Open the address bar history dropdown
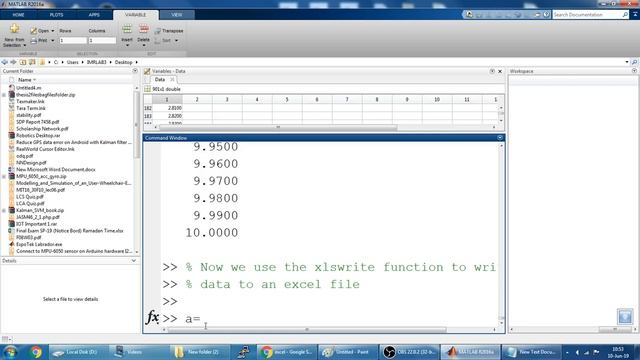This screenshot has width=640, height=360. point(627,62)
